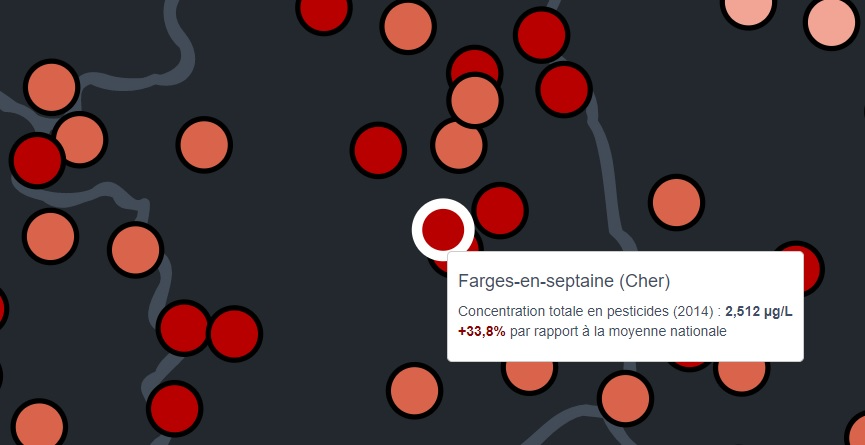Select the salmon marker directly above highlighted marker

(x=459, y=145)
